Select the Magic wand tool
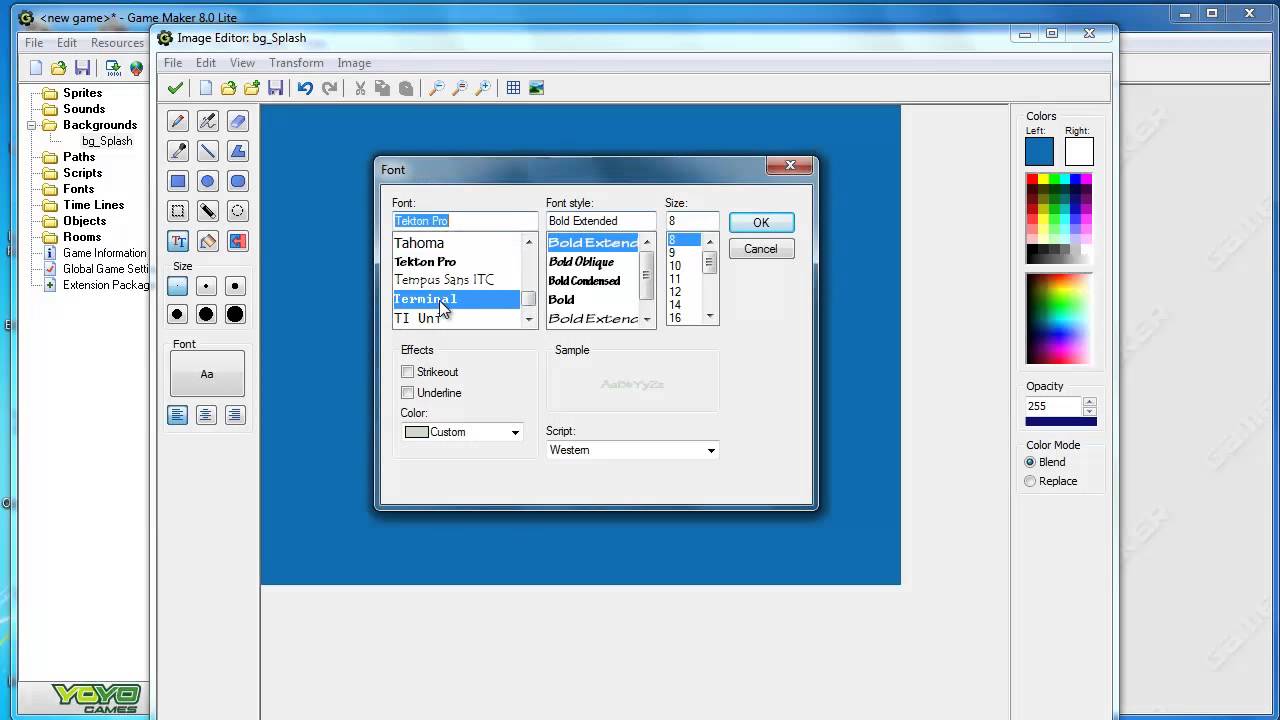1280x720 pixels. (x=207, y=211)
